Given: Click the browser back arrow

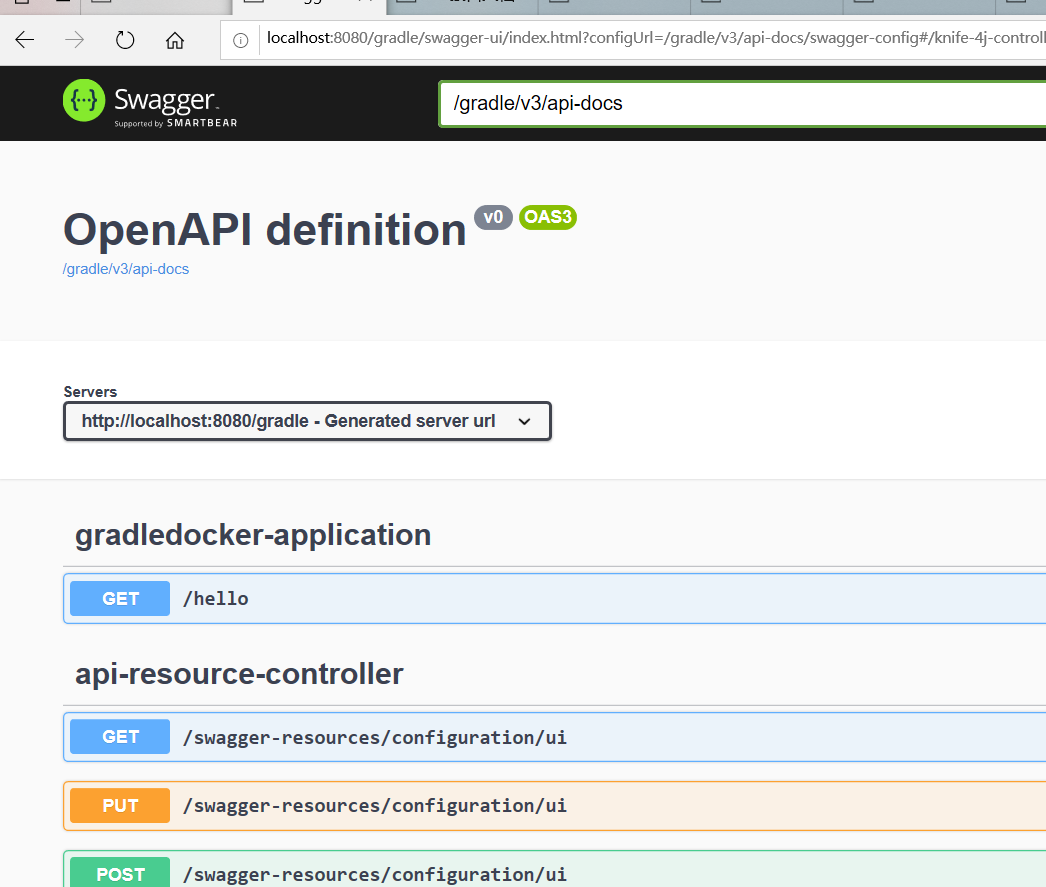Looking at the screenshot, I should 25,40.
